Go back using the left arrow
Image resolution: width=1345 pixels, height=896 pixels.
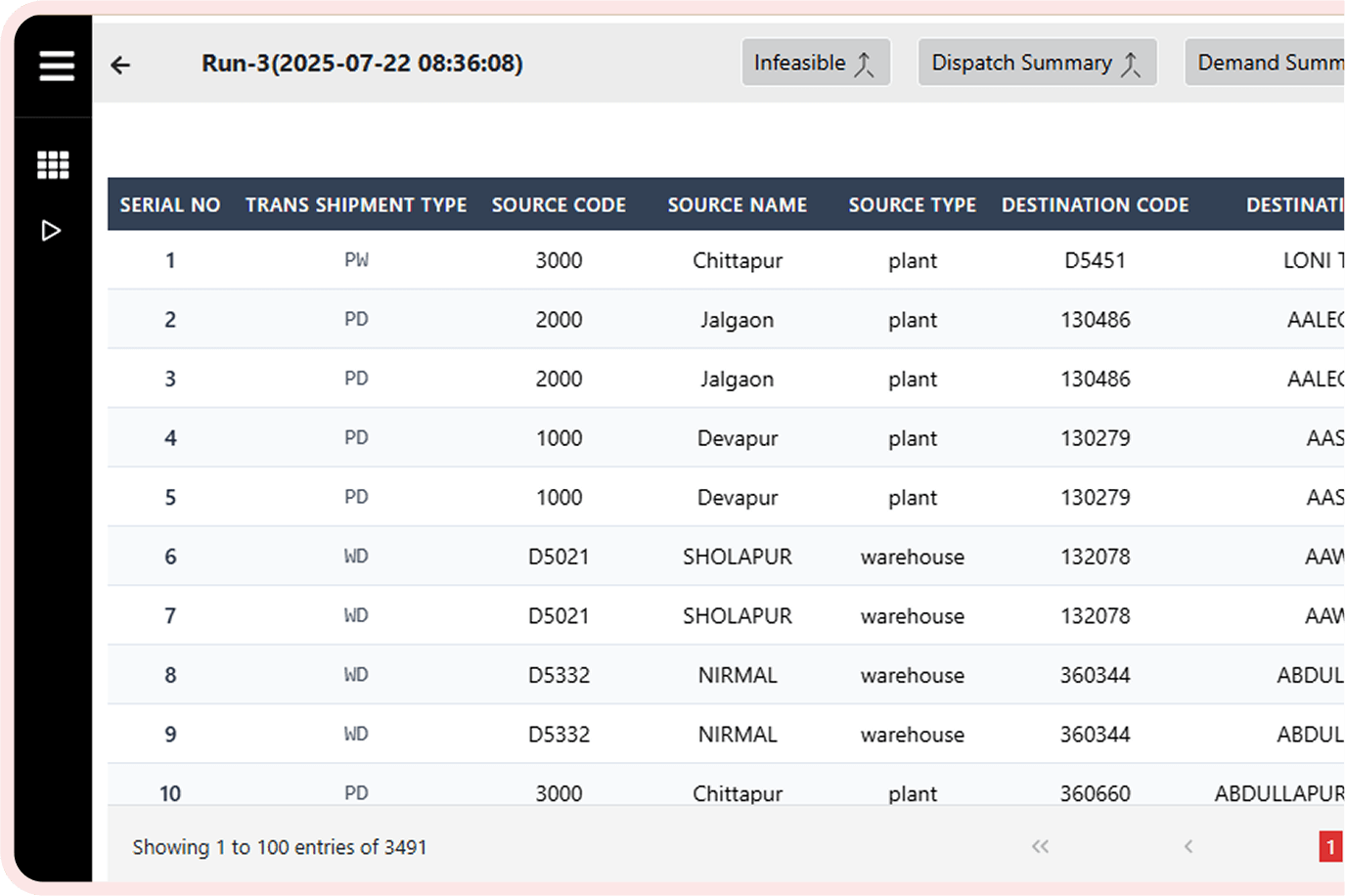pyautogui.click(x=120, y=66)
